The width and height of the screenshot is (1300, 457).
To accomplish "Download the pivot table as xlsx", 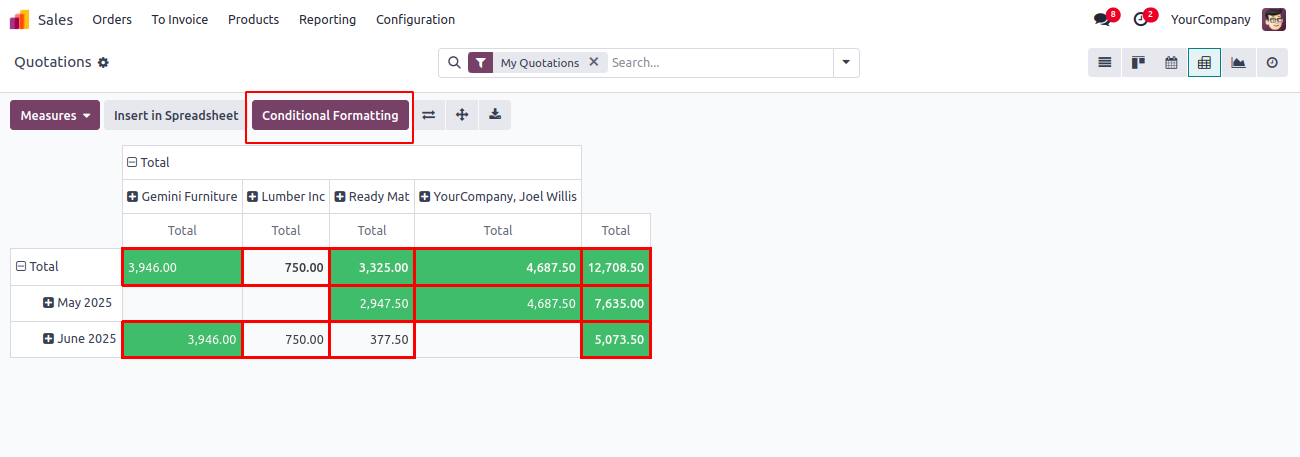I will point(495,115).
